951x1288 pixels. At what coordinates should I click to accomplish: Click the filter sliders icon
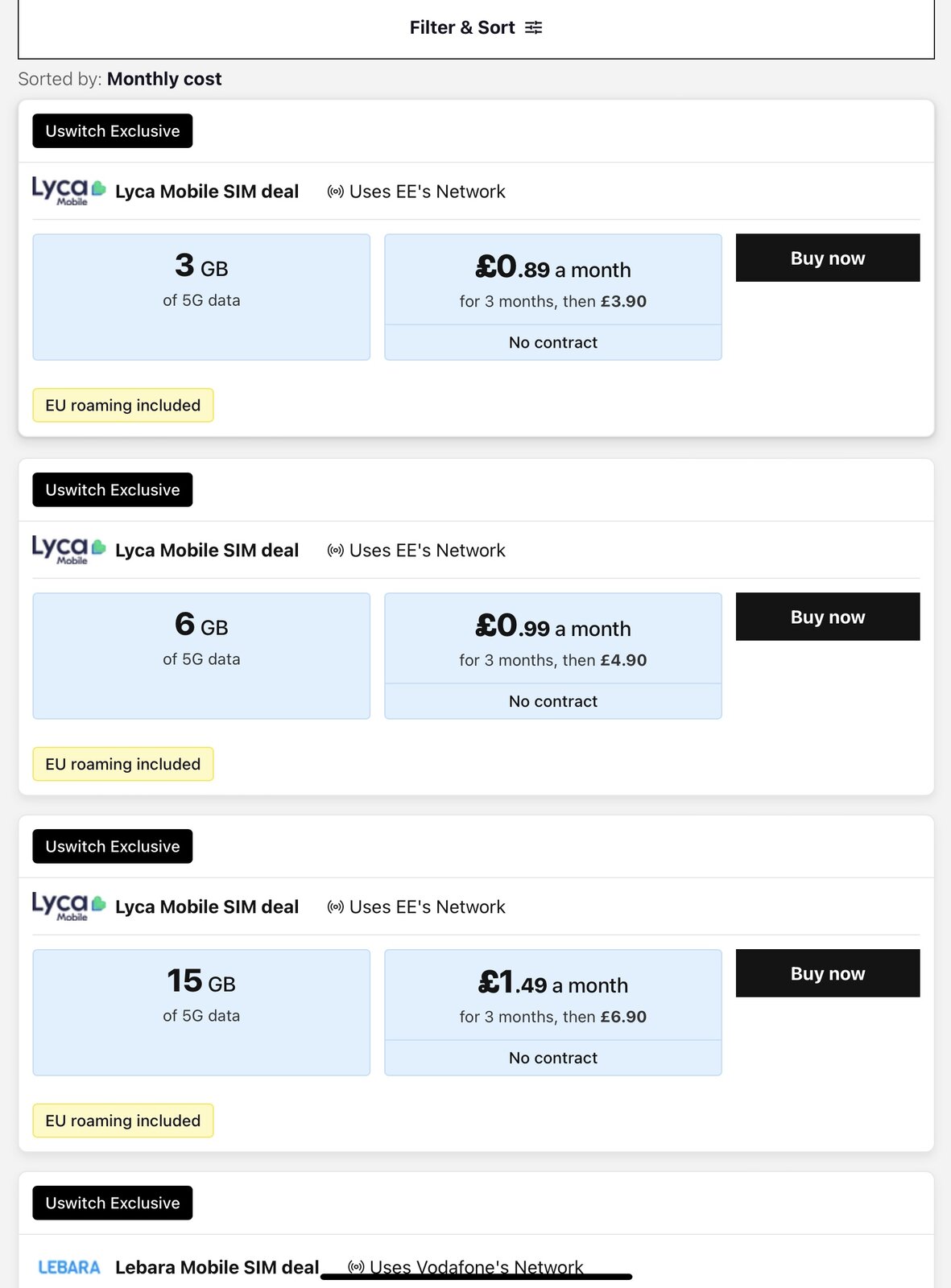coord(534,28)
